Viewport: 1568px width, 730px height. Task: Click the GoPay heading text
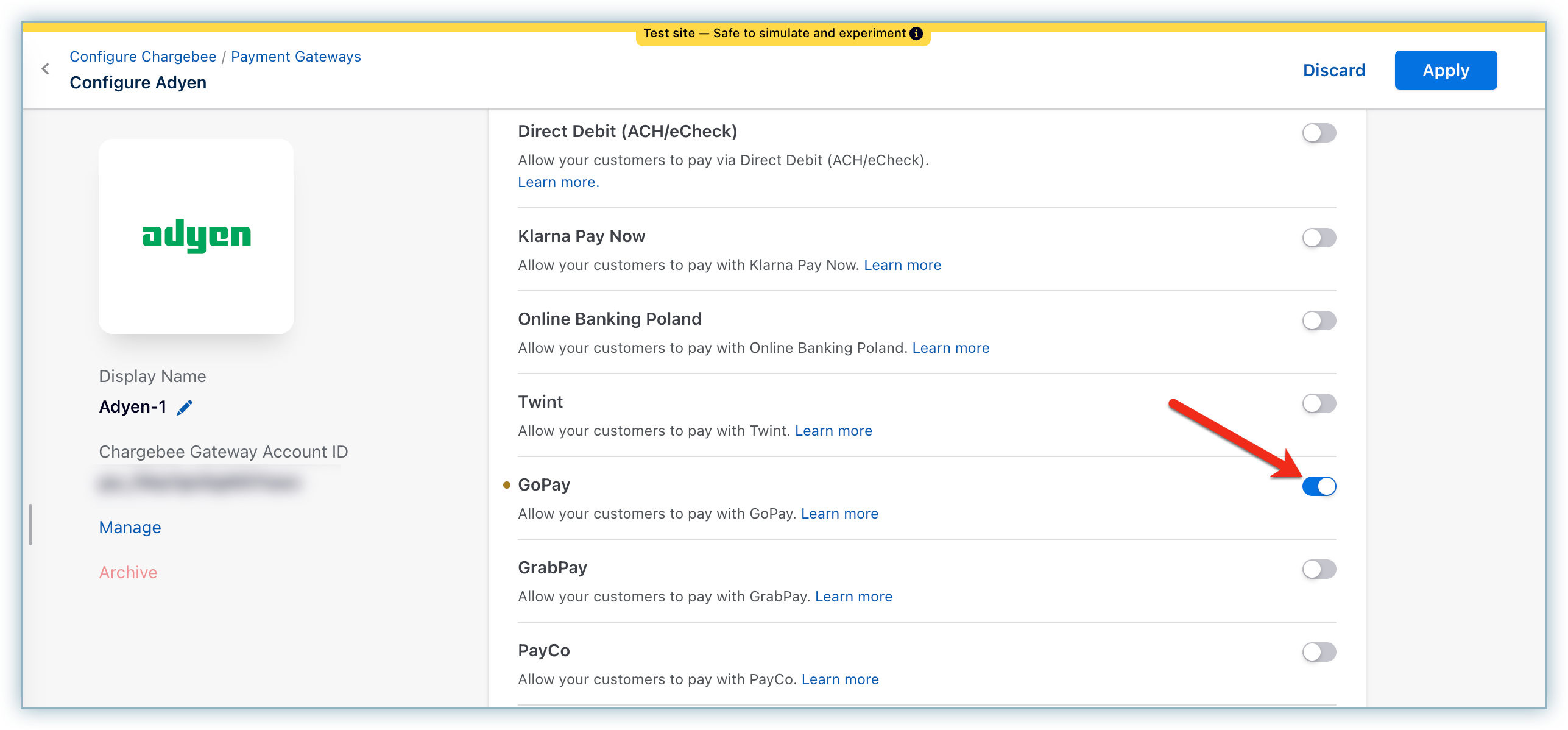544,485
